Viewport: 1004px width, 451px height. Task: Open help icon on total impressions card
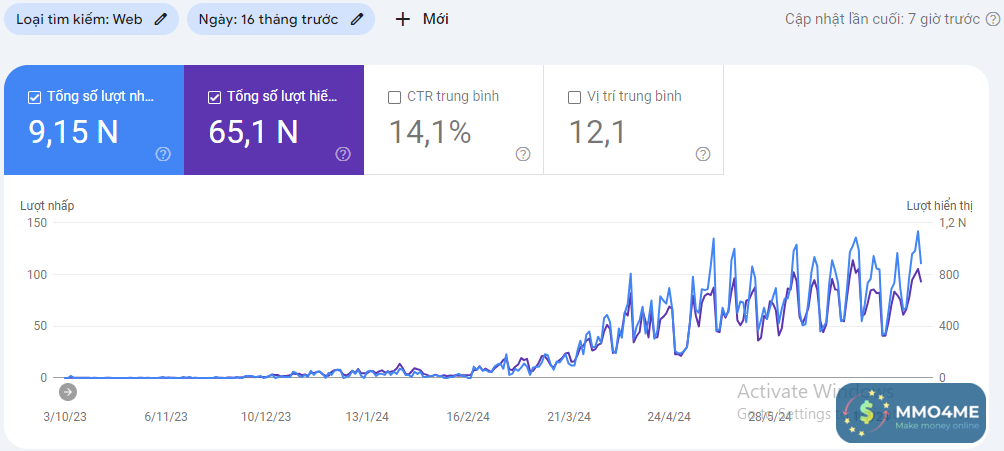(343, 154)
